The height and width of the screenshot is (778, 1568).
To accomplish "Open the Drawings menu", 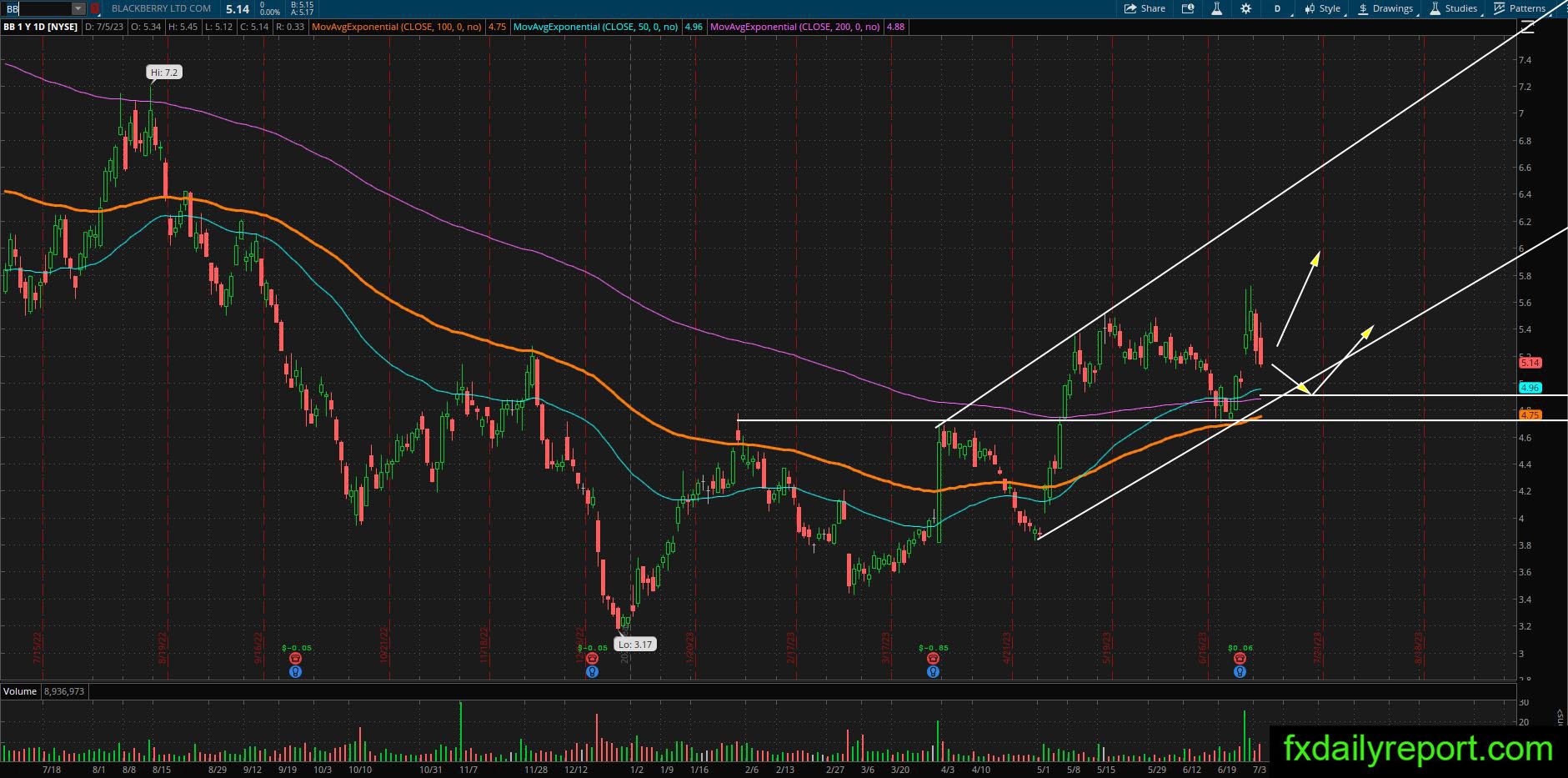I will [x=1385, y=8].
